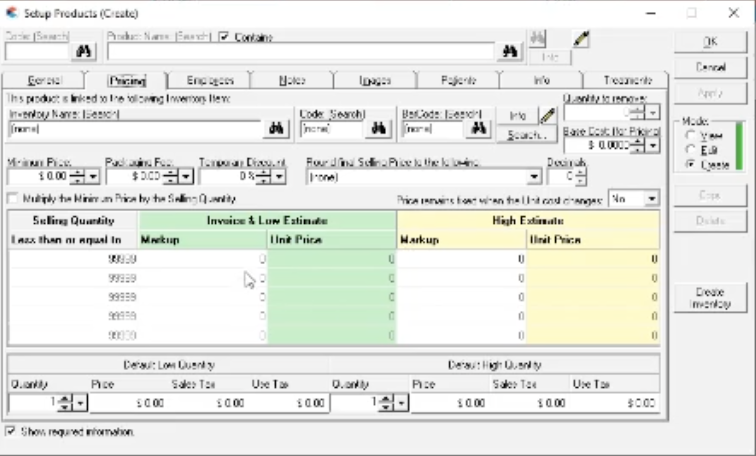The height and width of the screenshot is (456, 756).
Task: Click the Inventory Name search input field
Action: [x=134, y=129]
